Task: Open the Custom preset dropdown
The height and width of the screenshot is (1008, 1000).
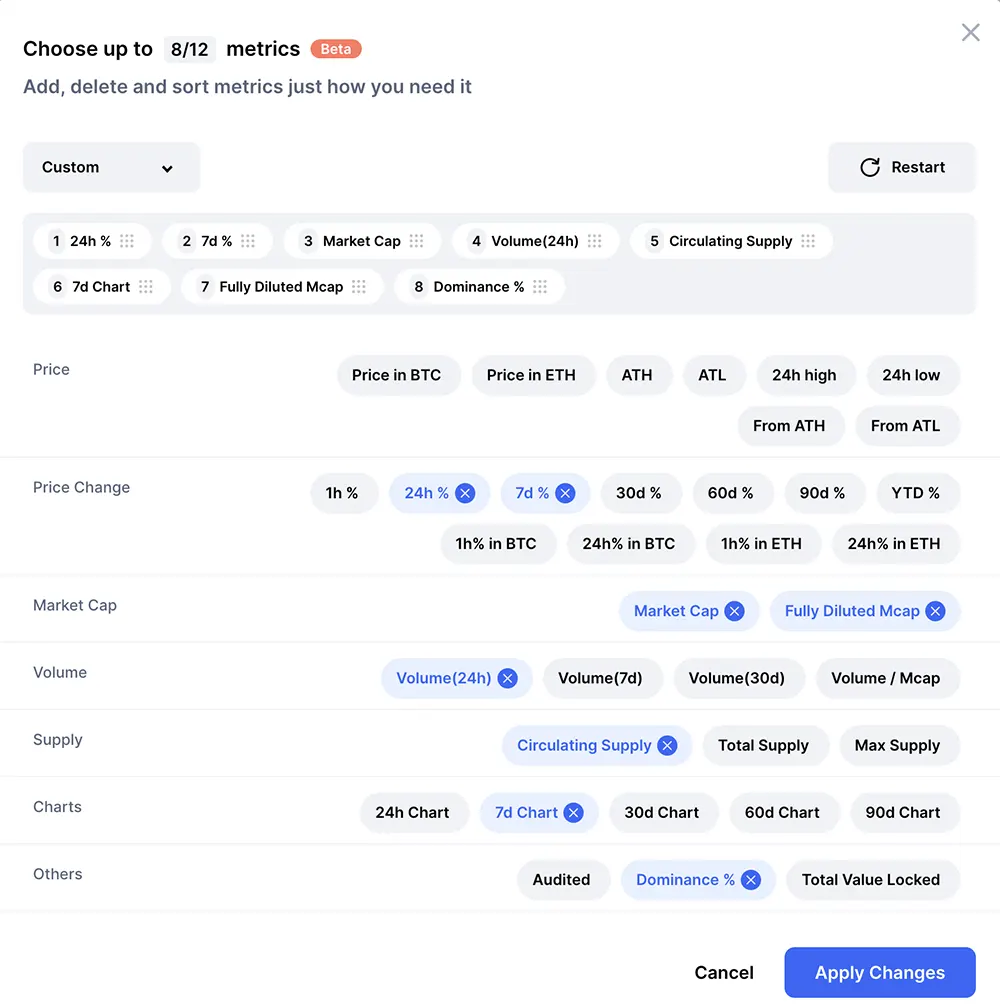Action: click(x=111, y=167)
